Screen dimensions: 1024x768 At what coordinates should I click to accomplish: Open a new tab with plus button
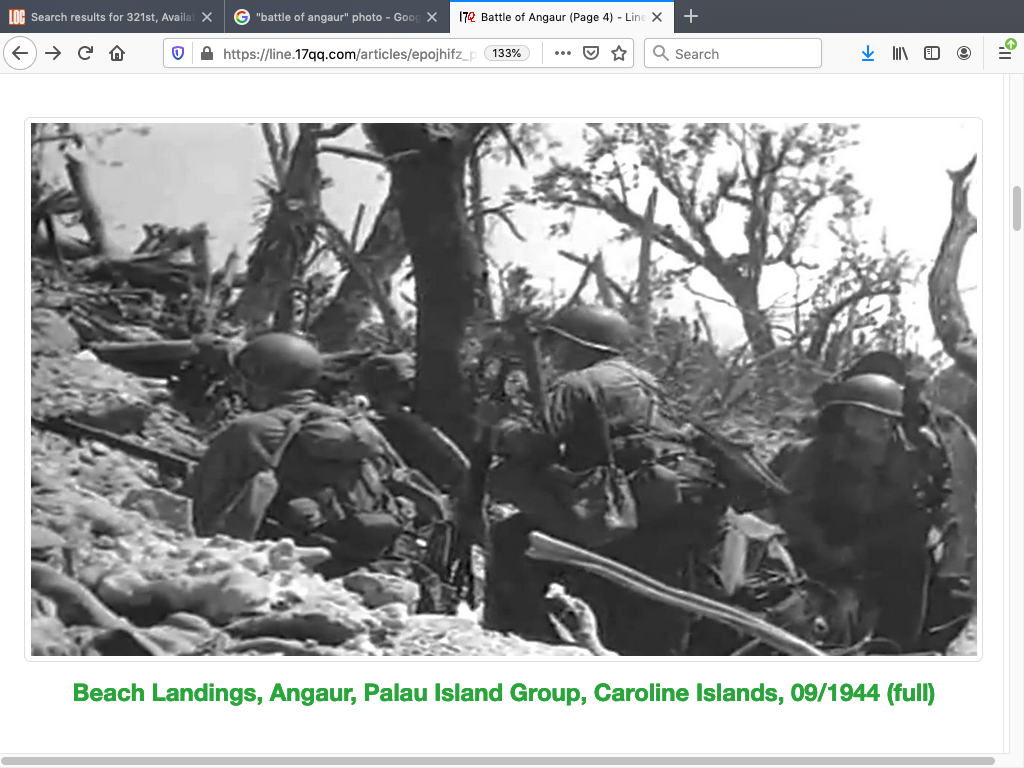point(691,17)
